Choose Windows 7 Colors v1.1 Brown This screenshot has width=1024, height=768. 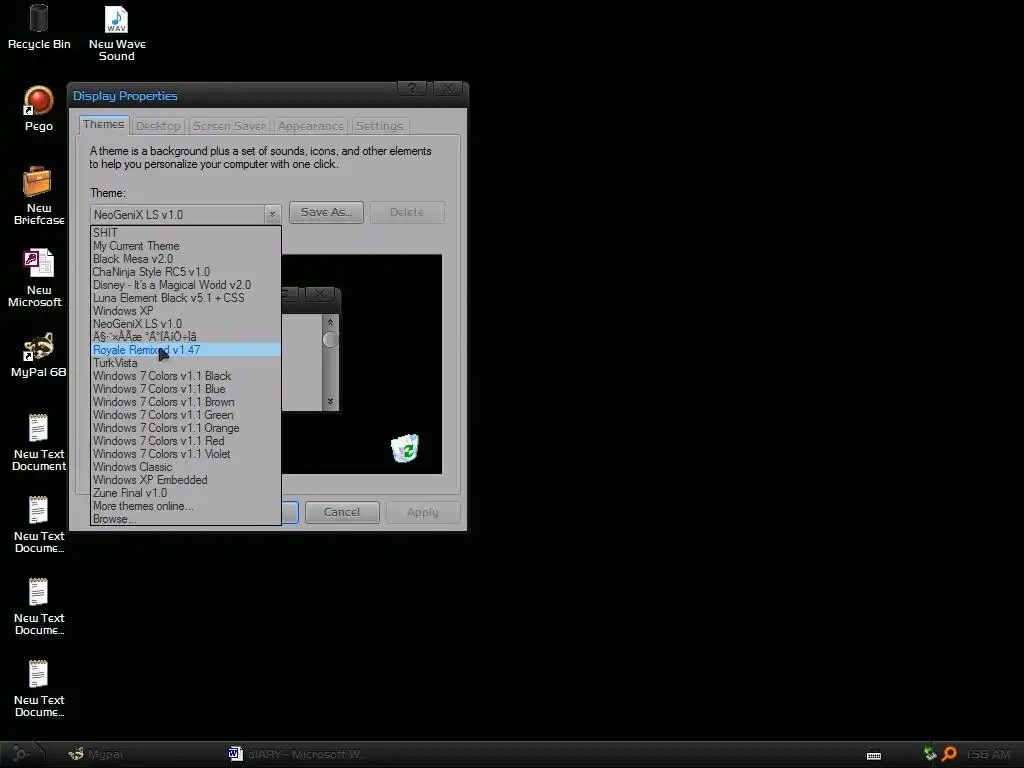(185, 402)
